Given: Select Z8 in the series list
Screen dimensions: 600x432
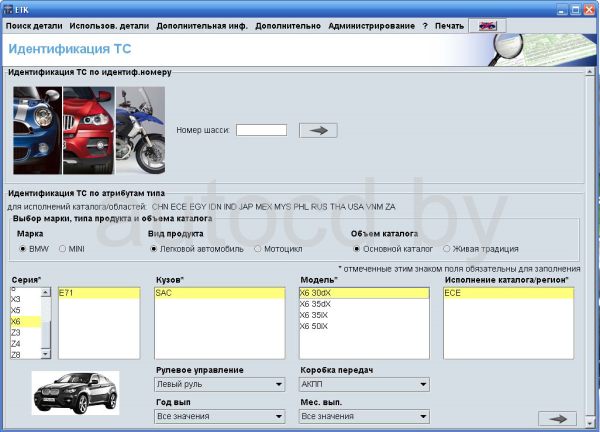Looking at the screenshot, I should point(25,354).
